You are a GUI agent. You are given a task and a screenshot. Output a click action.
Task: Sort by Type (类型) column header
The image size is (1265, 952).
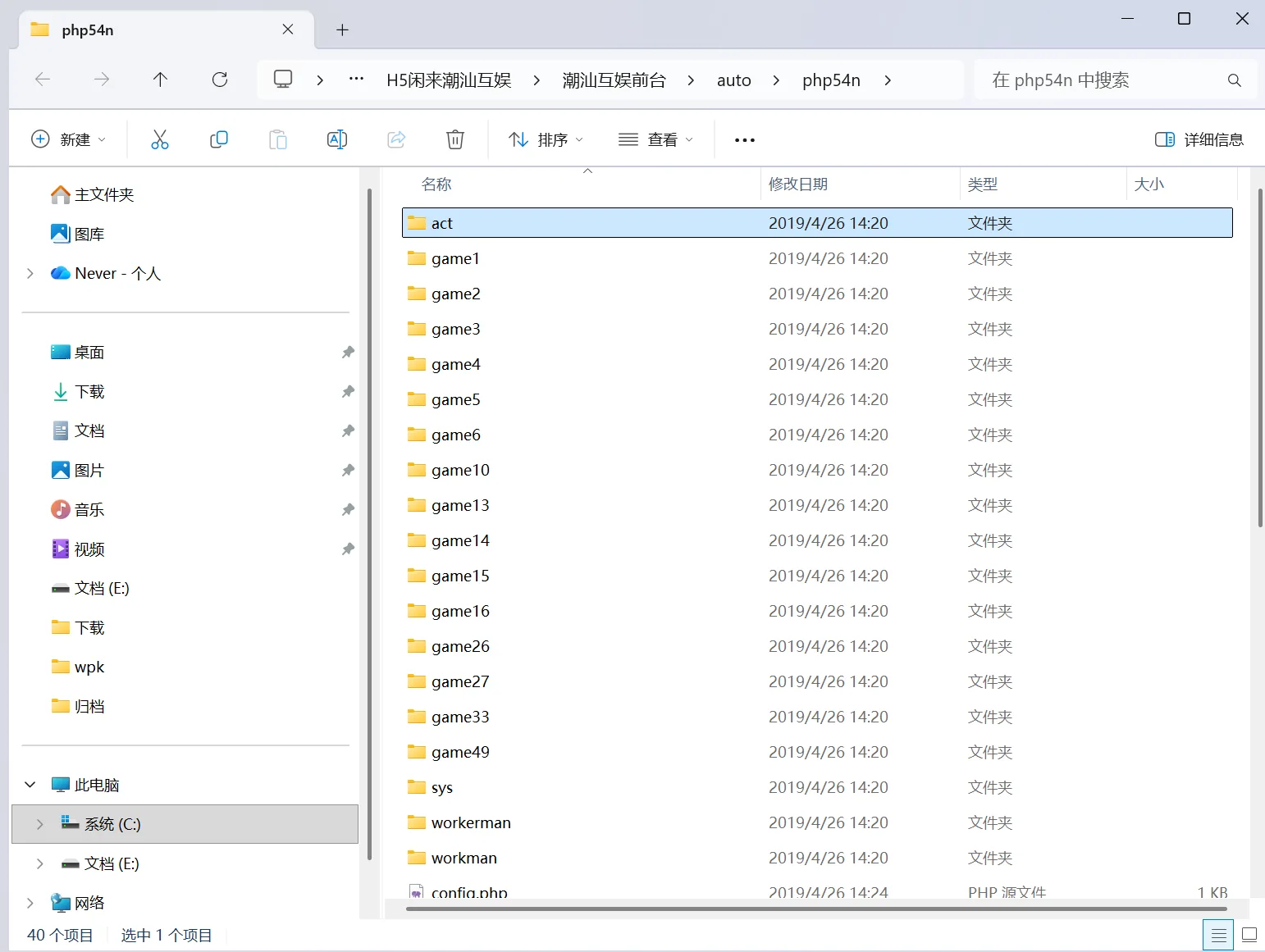(x=982, y=184)
